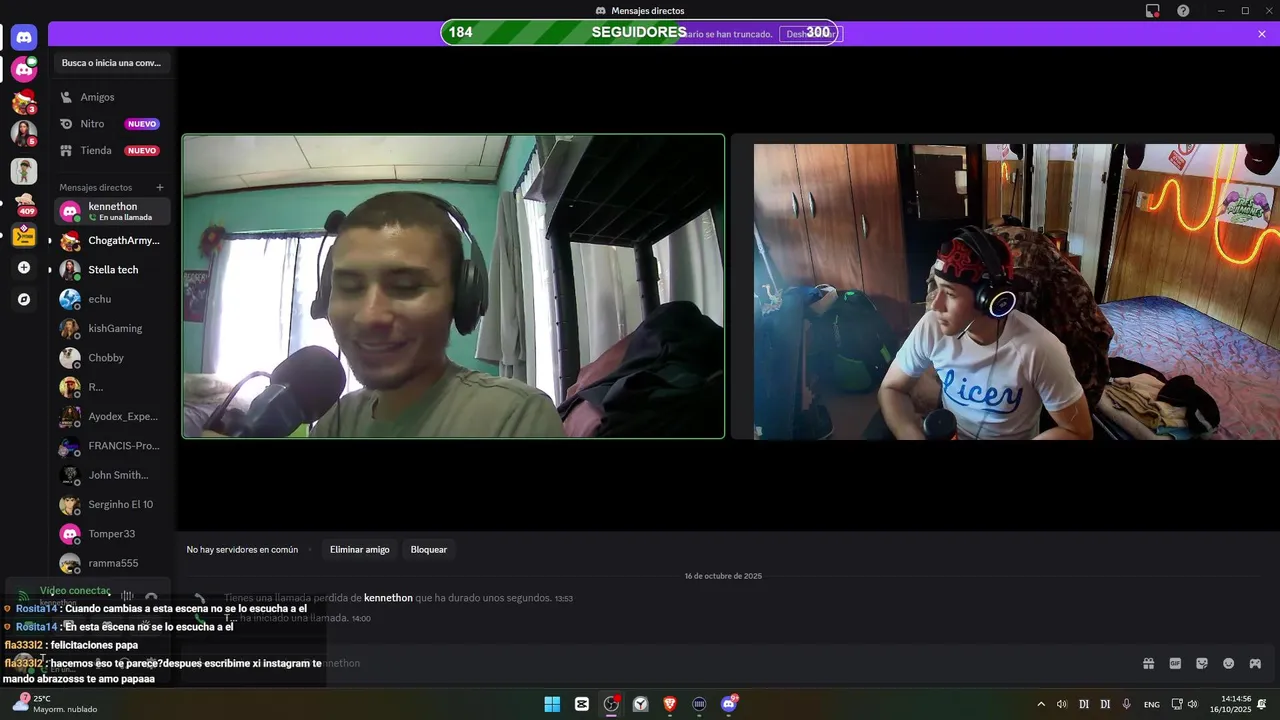Open weather widget 25°C
Screen dimensions: 1280x720
coord(55,704)
